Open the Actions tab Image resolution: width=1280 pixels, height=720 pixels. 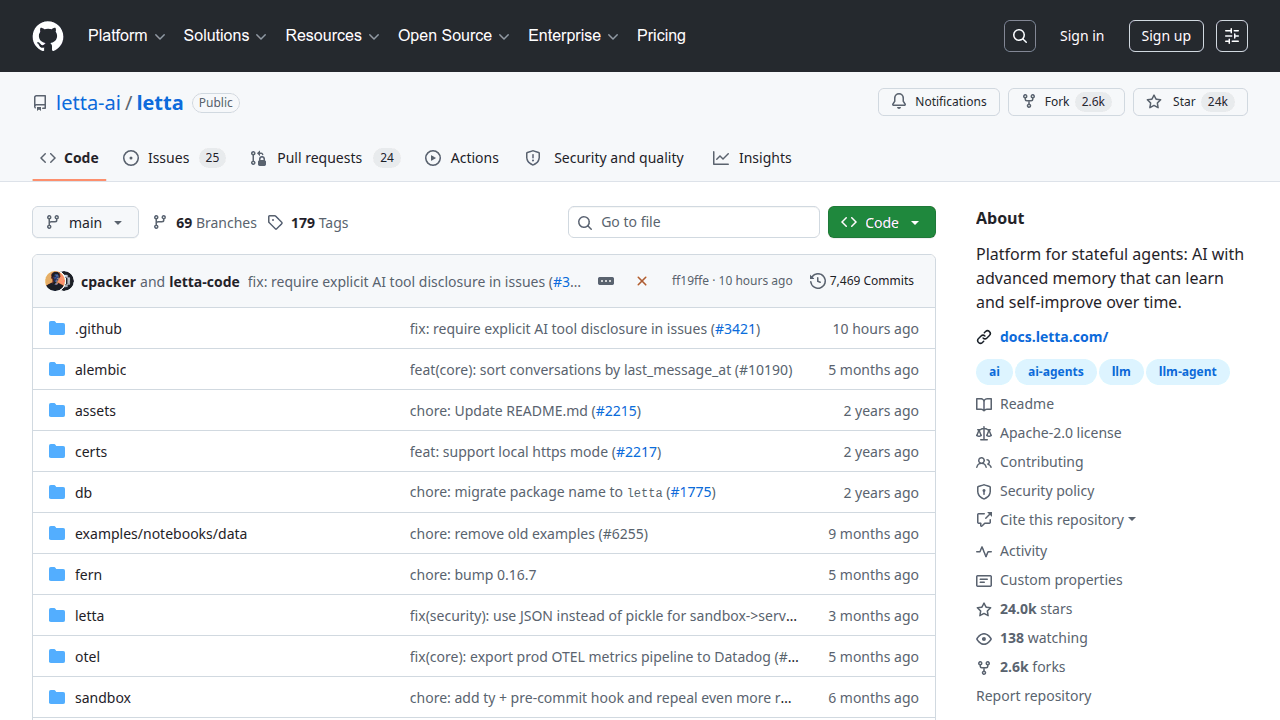pos(462,158)
